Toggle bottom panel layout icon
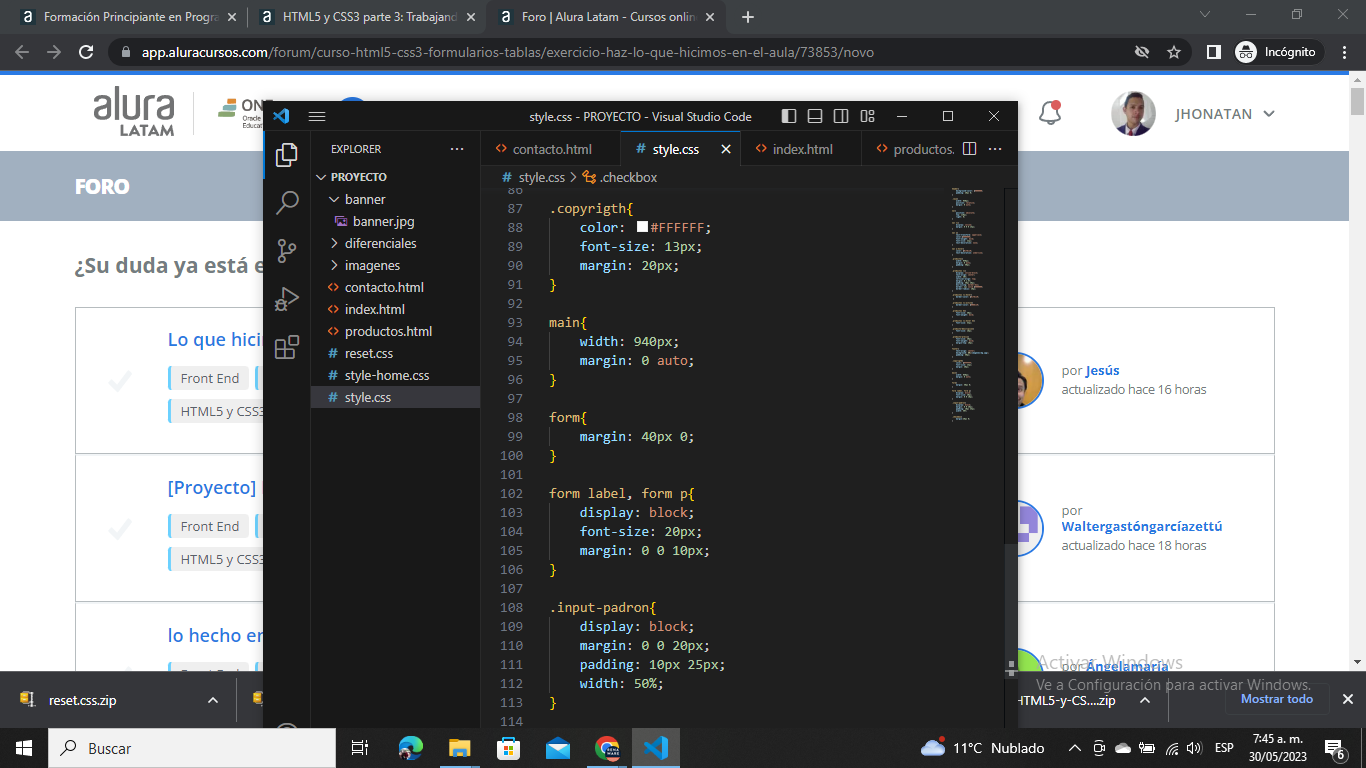The image size is (1366, 768). [x=815, y=116]
